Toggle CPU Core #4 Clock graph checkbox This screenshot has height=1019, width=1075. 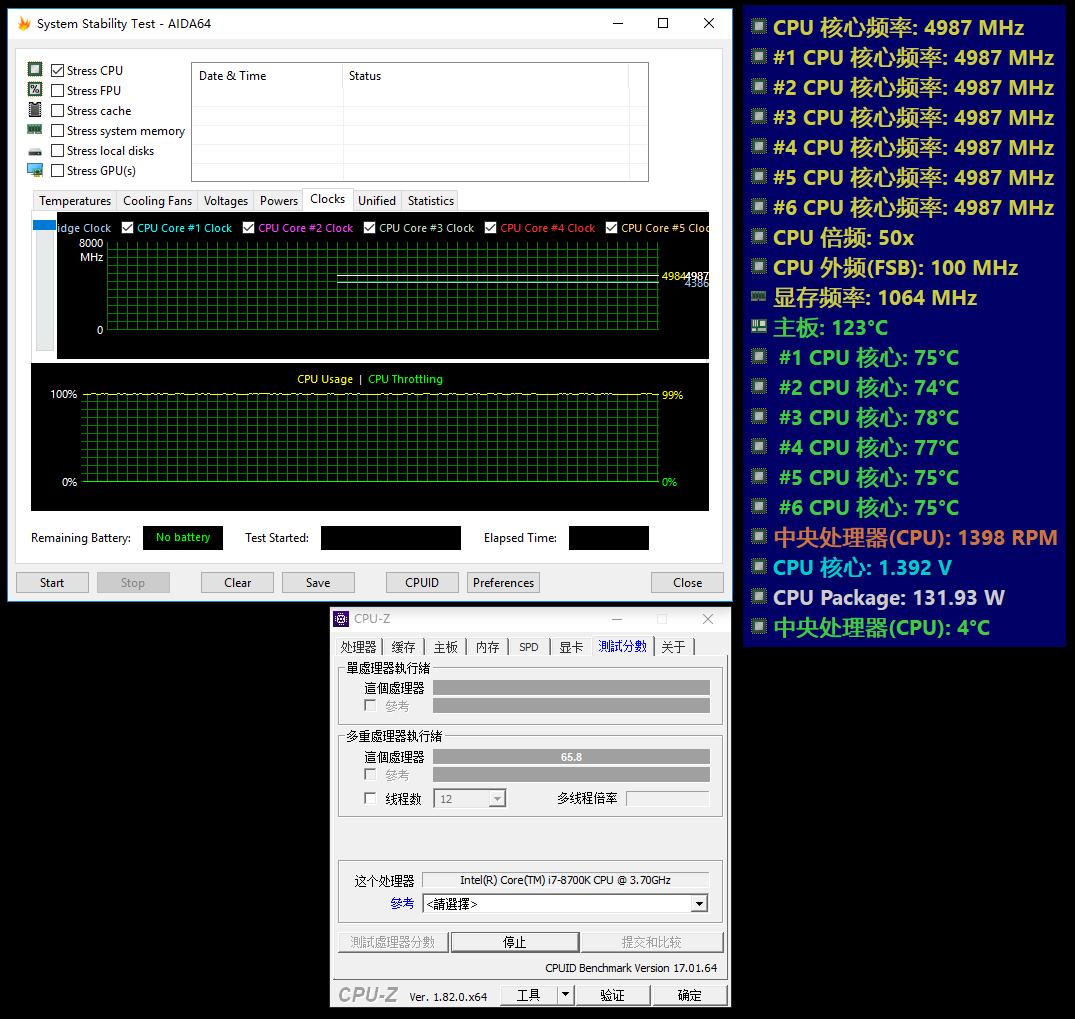pos(491,228)
